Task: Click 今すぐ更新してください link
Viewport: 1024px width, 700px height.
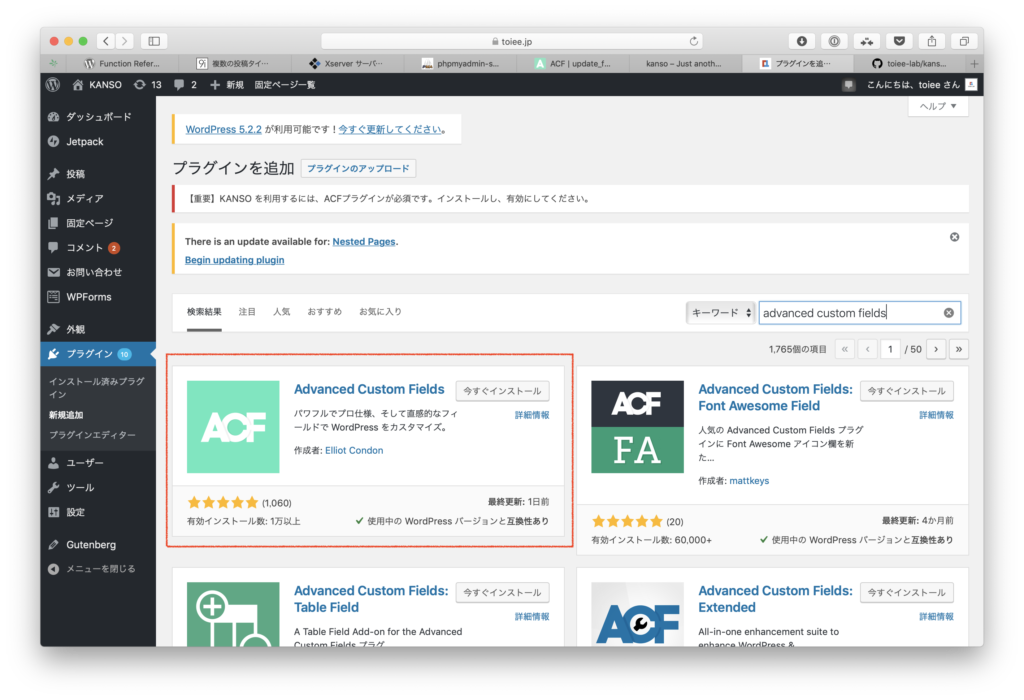Action: (x=390, y=129)
